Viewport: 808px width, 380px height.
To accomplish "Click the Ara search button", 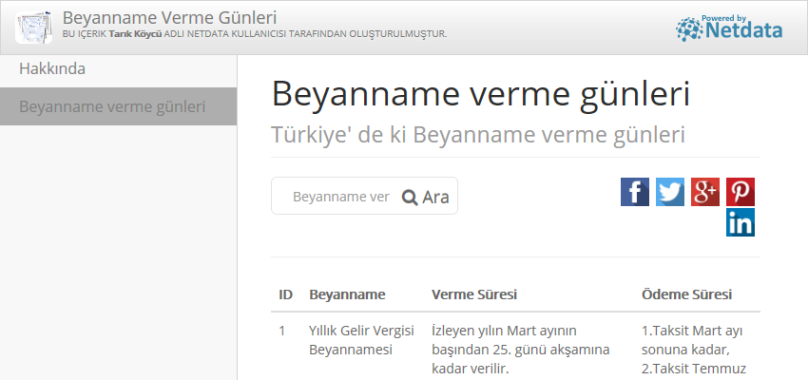I will point(426,197).
